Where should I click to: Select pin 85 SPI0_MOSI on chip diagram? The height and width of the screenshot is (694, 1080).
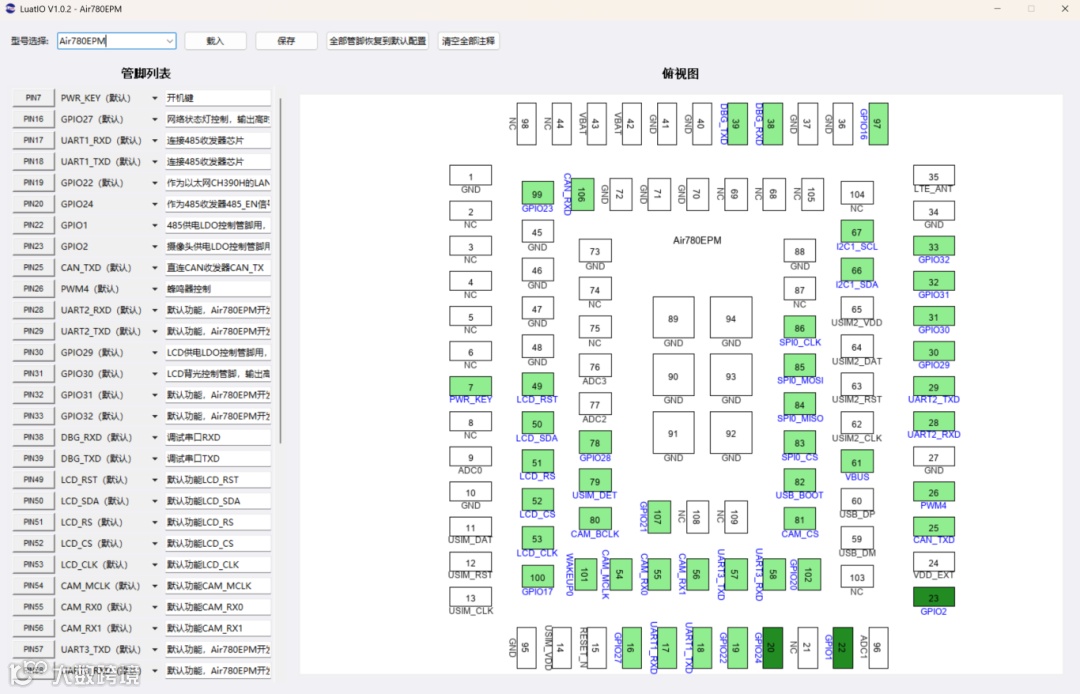[800, 366]
